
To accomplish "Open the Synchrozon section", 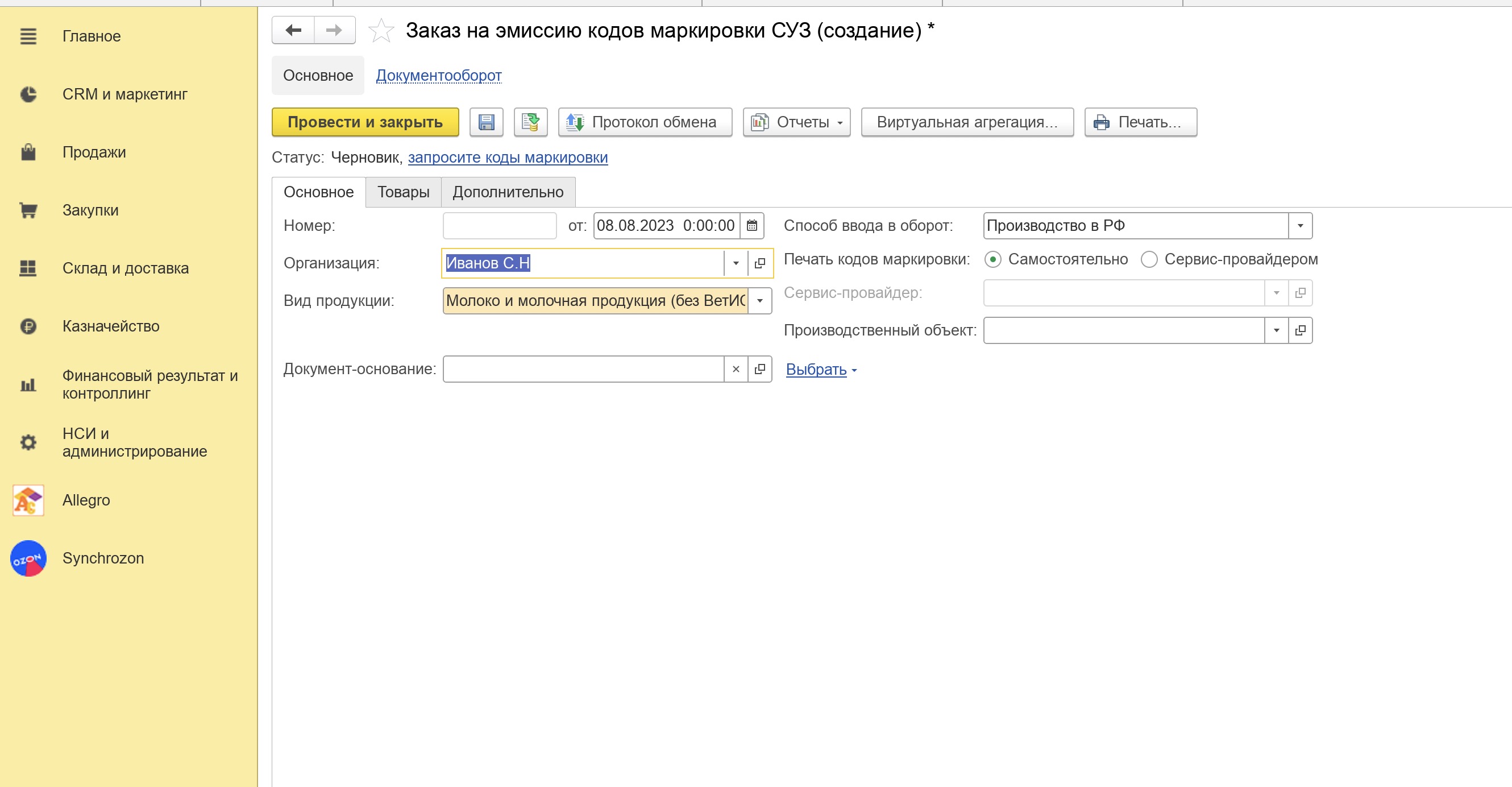I will 103,558.
